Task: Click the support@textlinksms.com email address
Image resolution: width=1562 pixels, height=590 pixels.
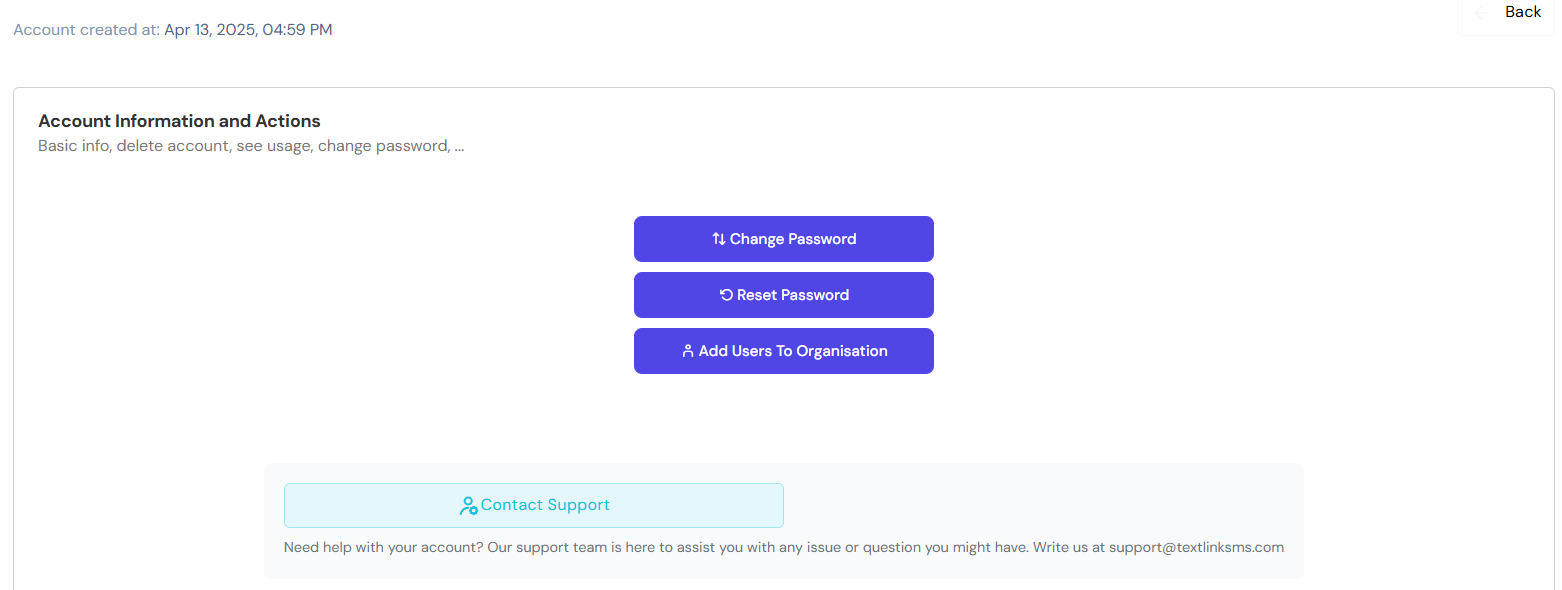Action: [x=1196, y=547]
